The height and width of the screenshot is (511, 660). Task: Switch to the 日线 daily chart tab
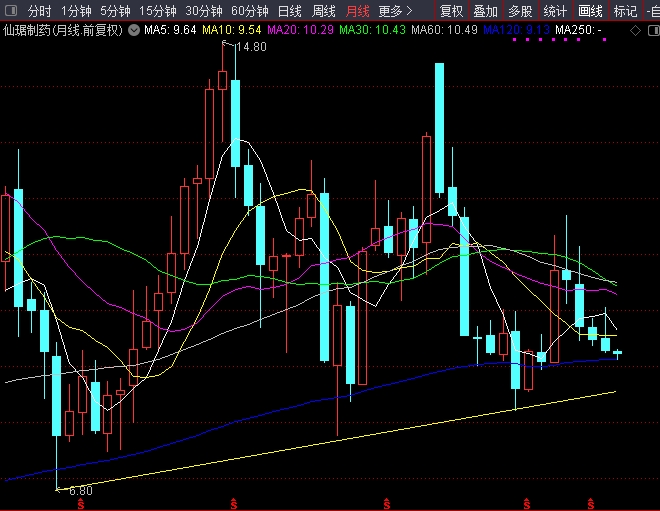pyautogui.click(x=290, y=11)
